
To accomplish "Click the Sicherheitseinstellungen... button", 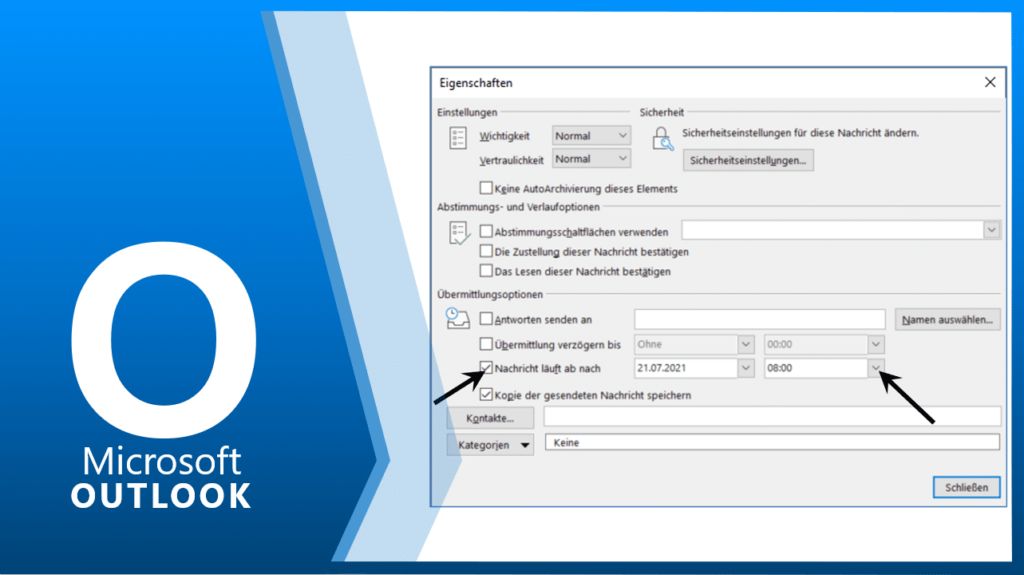I will click(x=748, y=160).
